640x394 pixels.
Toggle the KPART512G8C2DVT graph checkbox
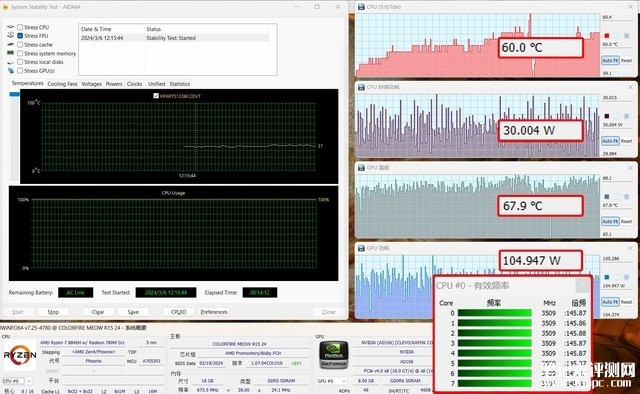coord(156,96)
